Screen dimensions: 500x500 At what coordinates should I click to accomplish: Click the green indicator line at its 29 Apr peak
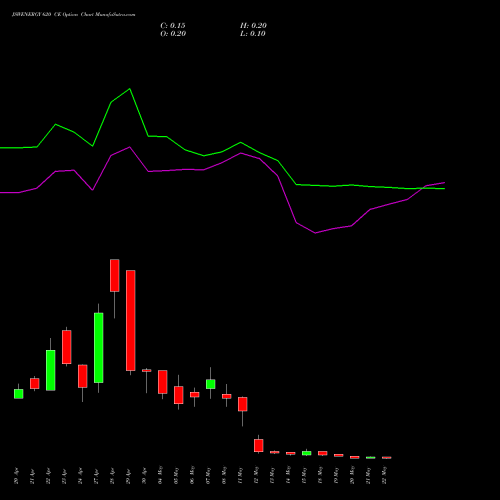click(130, 89)
